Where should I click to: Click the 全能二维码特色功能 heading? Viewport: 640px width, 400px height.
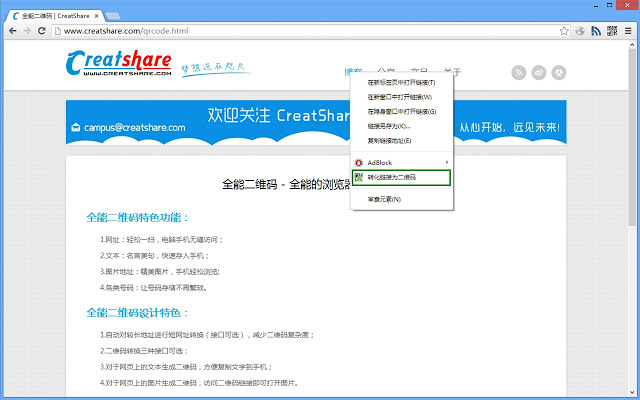tap(137, 217)
